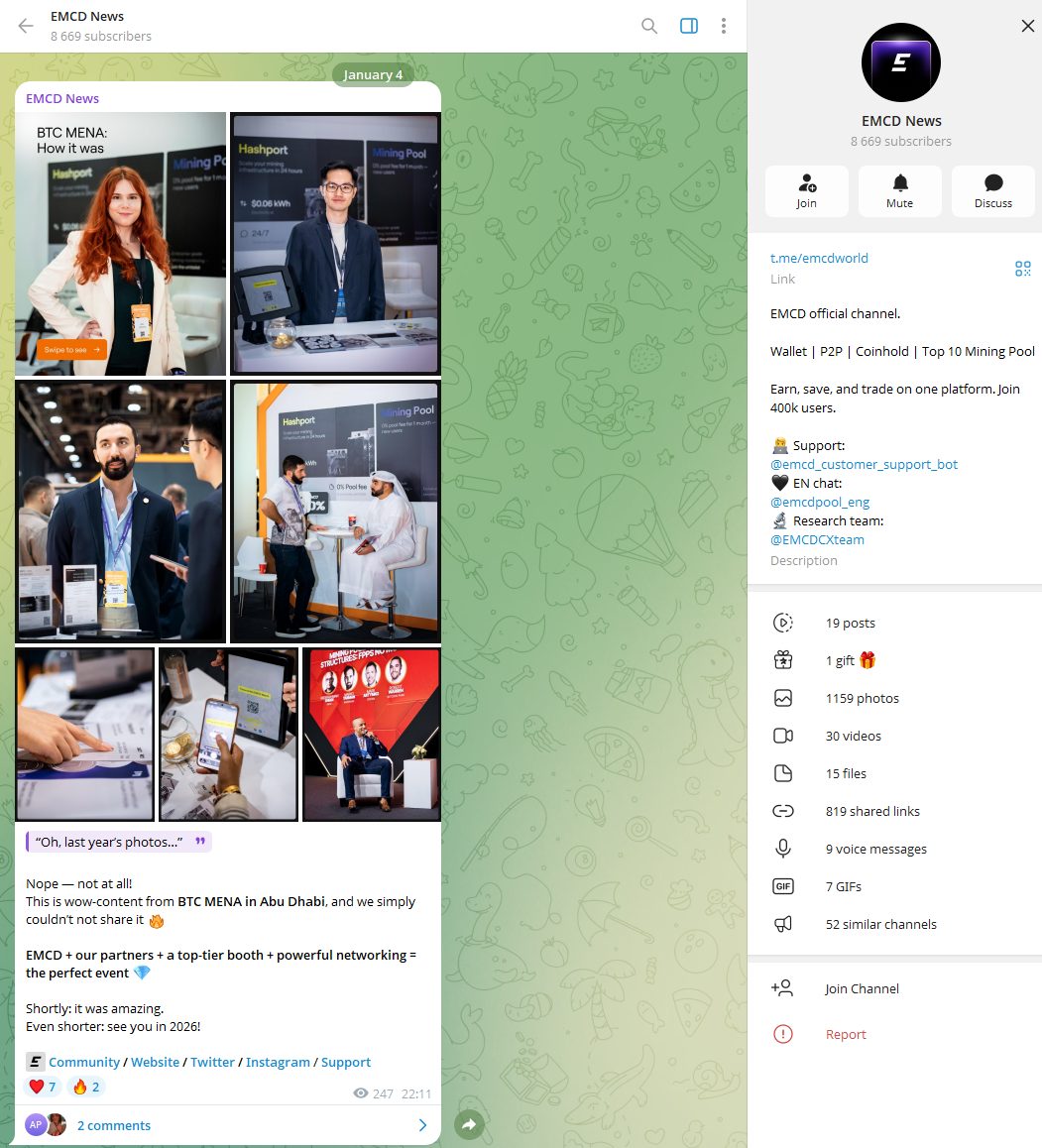Open the 1159 photos media row

click(895, 699)
